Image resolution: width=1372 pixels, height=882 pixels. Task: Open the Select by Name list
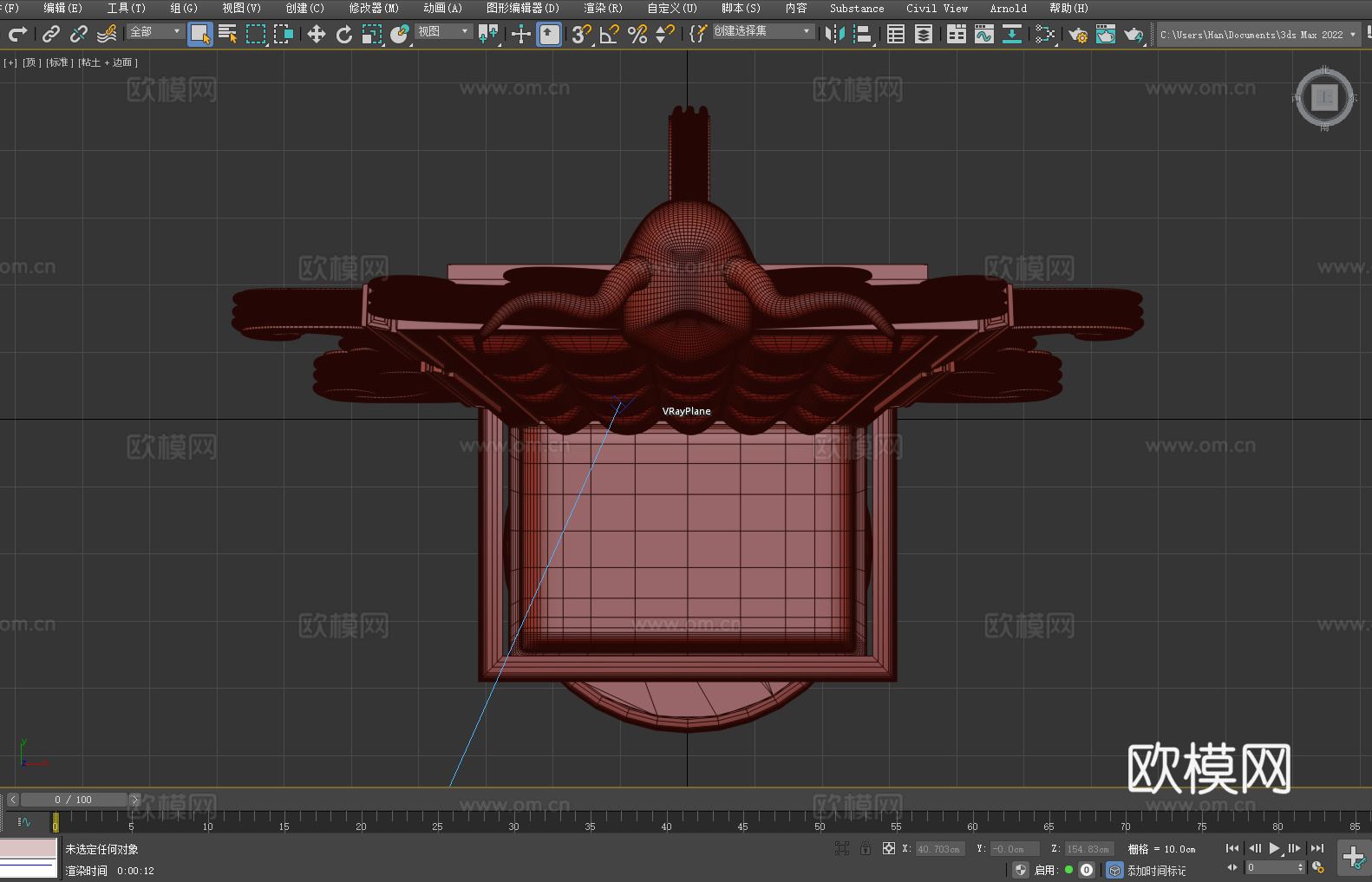pos(228,34)
